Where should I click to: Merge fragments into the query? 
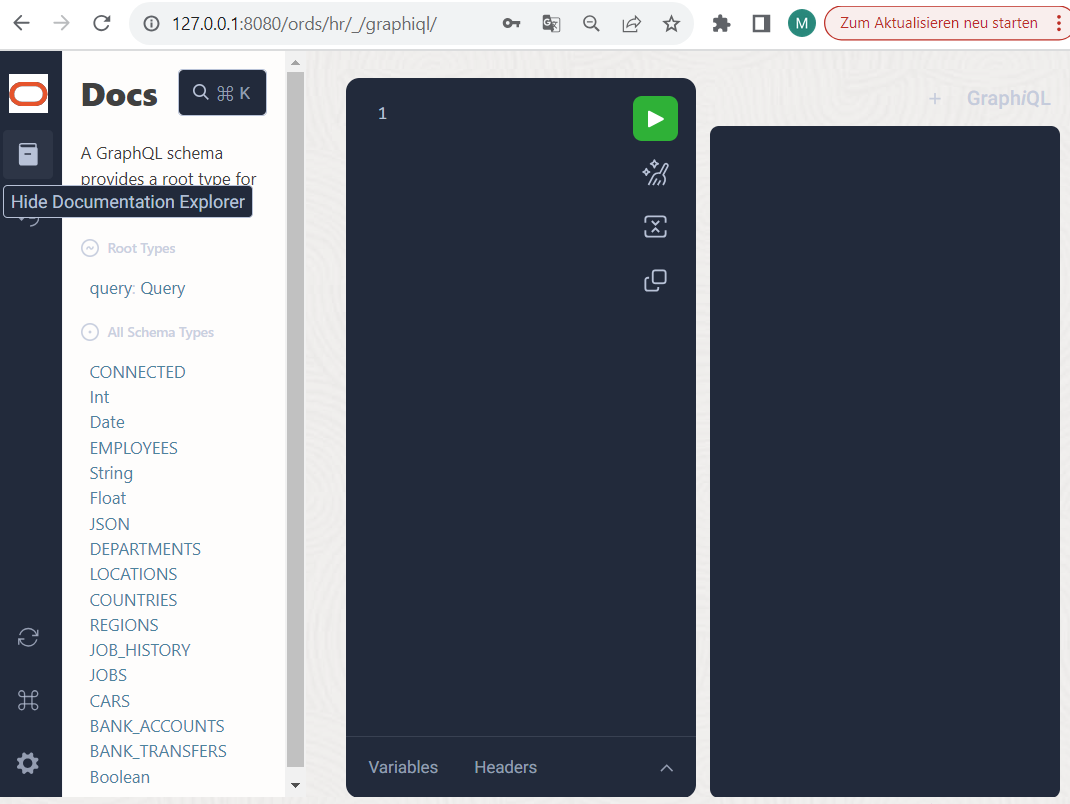655,226
